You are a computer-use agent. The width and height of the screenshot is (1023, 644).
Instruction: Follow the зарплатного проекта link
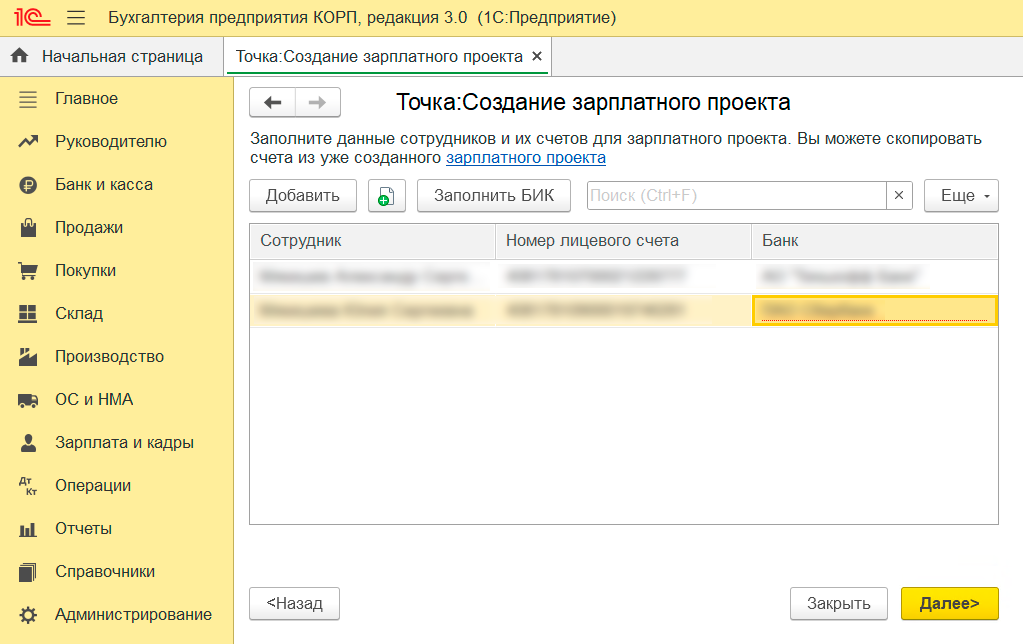point(525,158)
